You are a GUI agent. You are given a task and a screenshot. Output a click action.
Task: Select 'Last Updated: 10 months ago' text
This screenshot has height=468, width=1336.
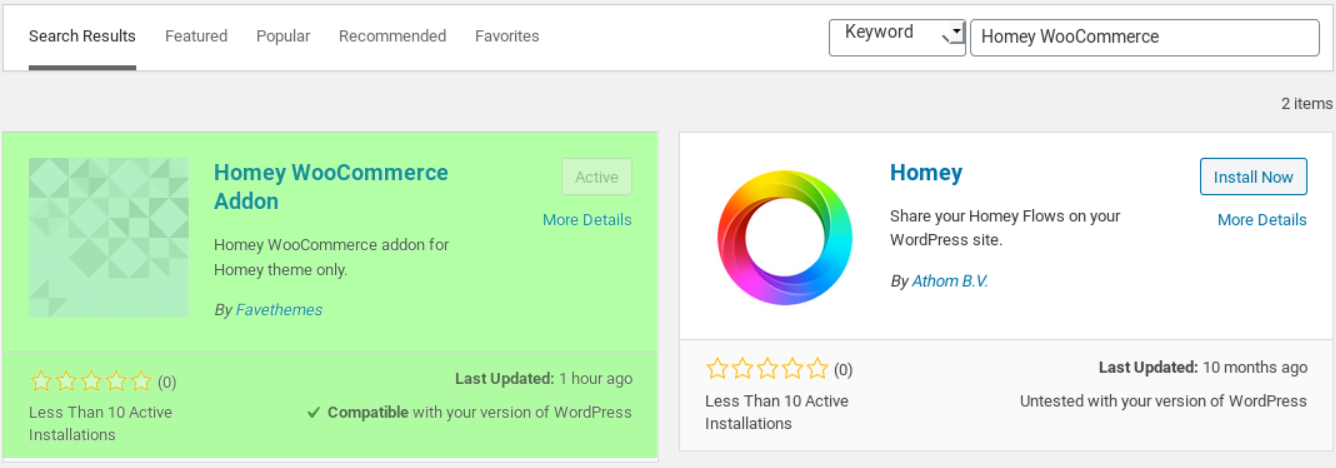(1203, 368)
